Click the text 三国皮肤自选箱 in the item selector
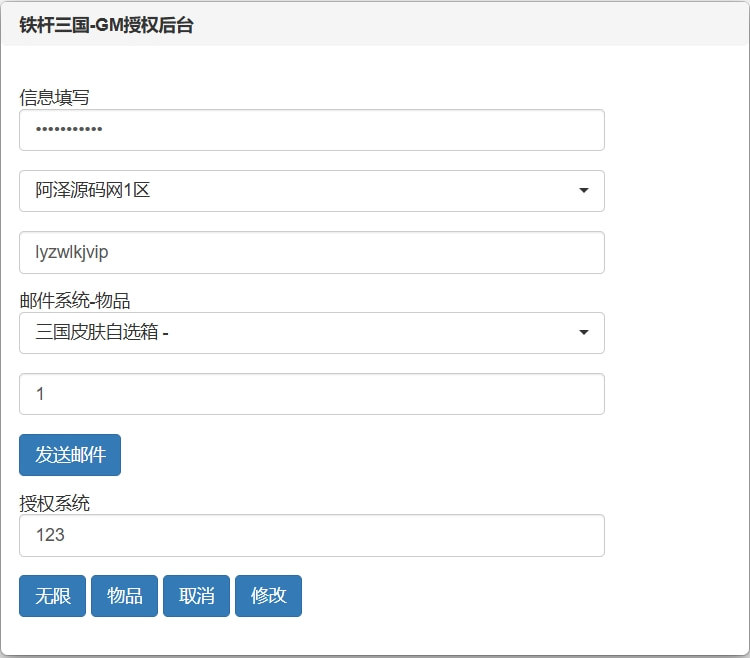This screenshot has width=750, height=658. pos(97,333)
